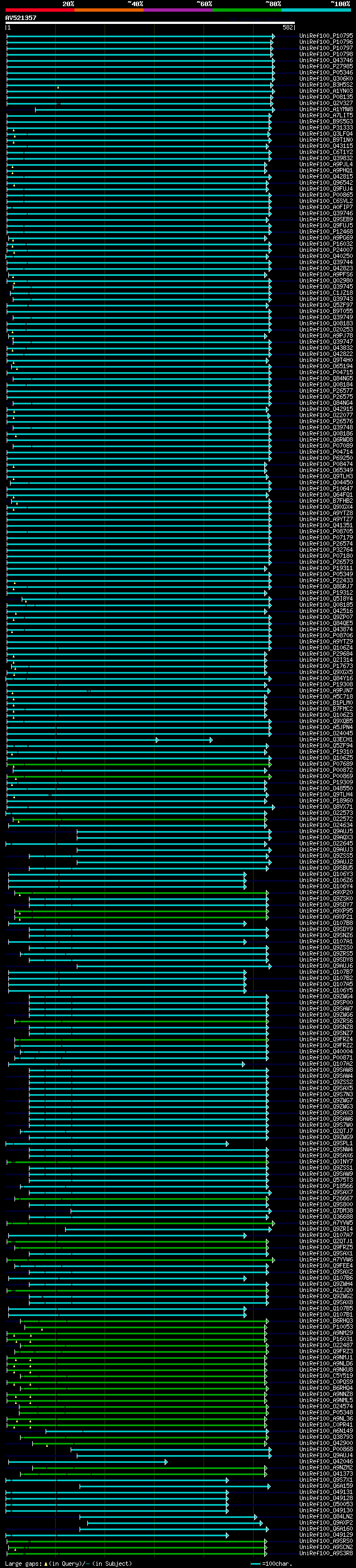Select hit UniRef100_P08135

(x=326, y=97)
